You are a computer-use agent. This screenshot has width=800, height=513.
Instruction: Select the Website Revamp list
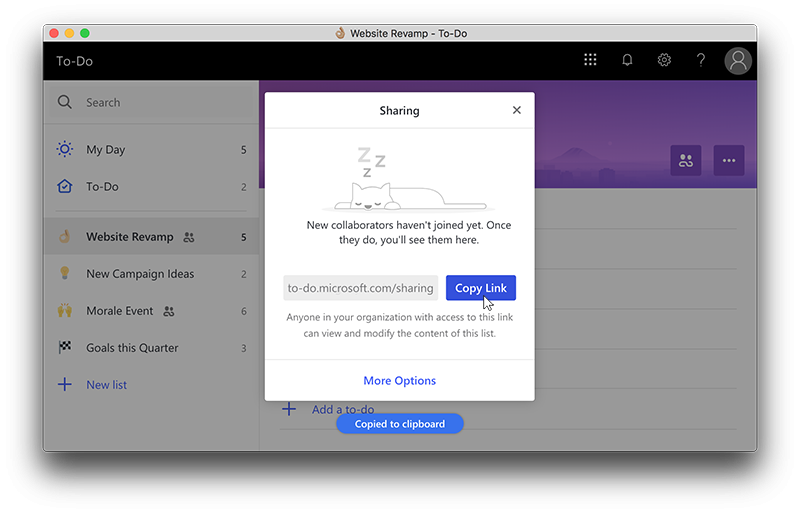click(152, 237)
